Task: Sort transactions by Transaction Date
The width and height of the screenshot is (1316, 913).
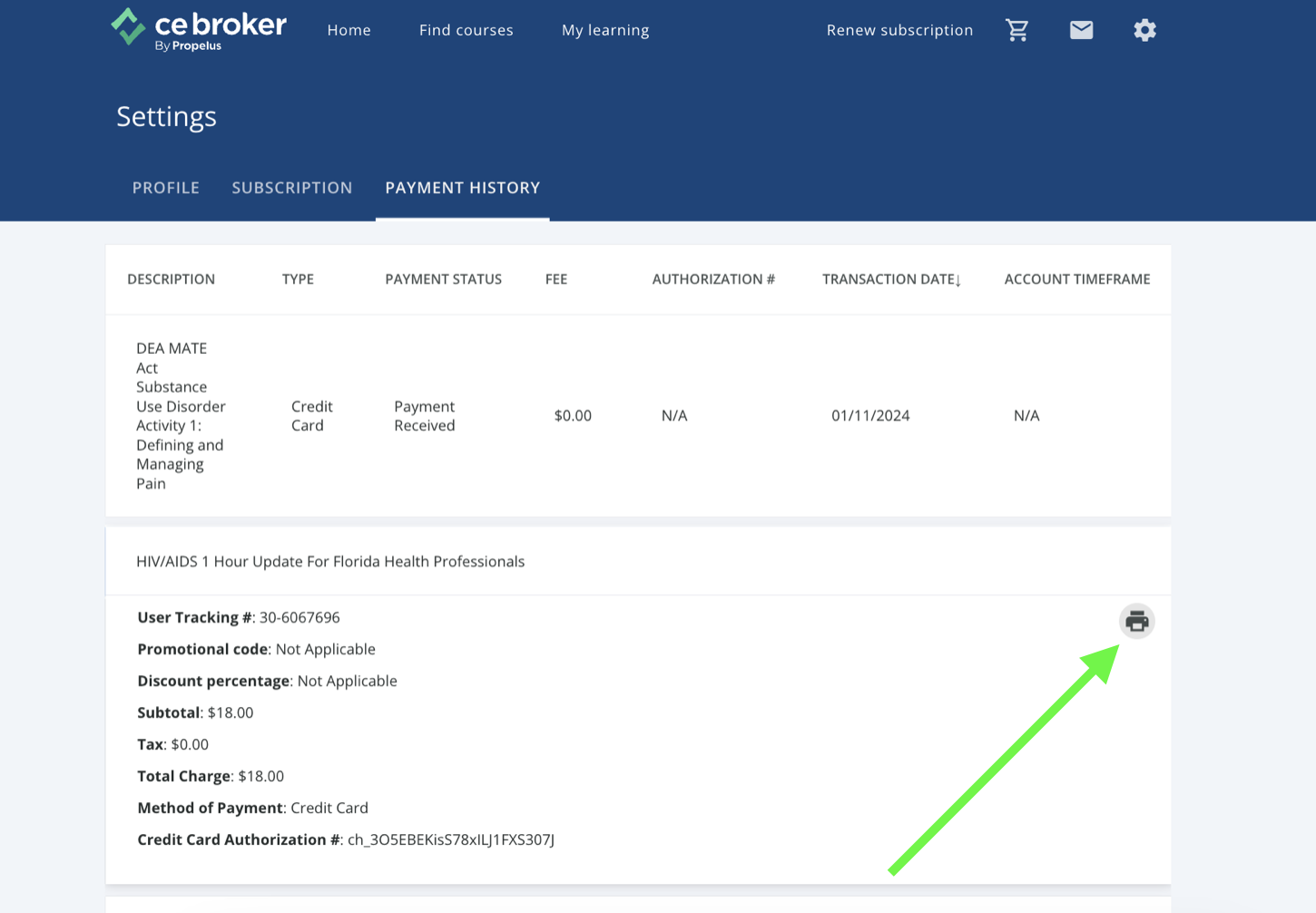Action: tap(891, 280)
